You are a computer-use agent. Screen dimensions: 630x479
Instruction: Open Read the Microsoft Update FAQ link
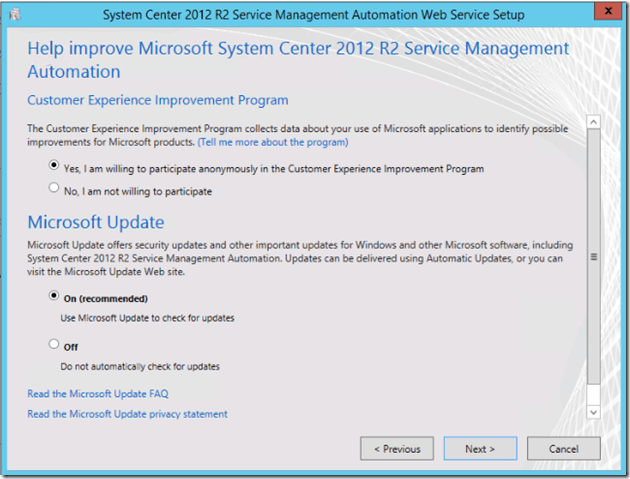click(x=98, y=394)
